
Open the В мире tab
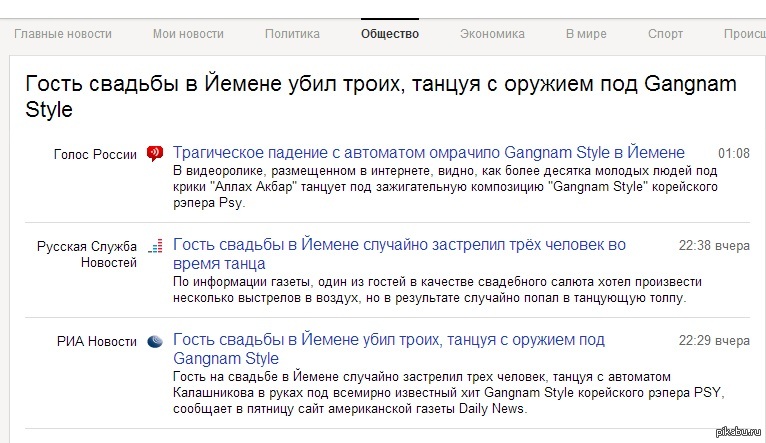[586, 33]
